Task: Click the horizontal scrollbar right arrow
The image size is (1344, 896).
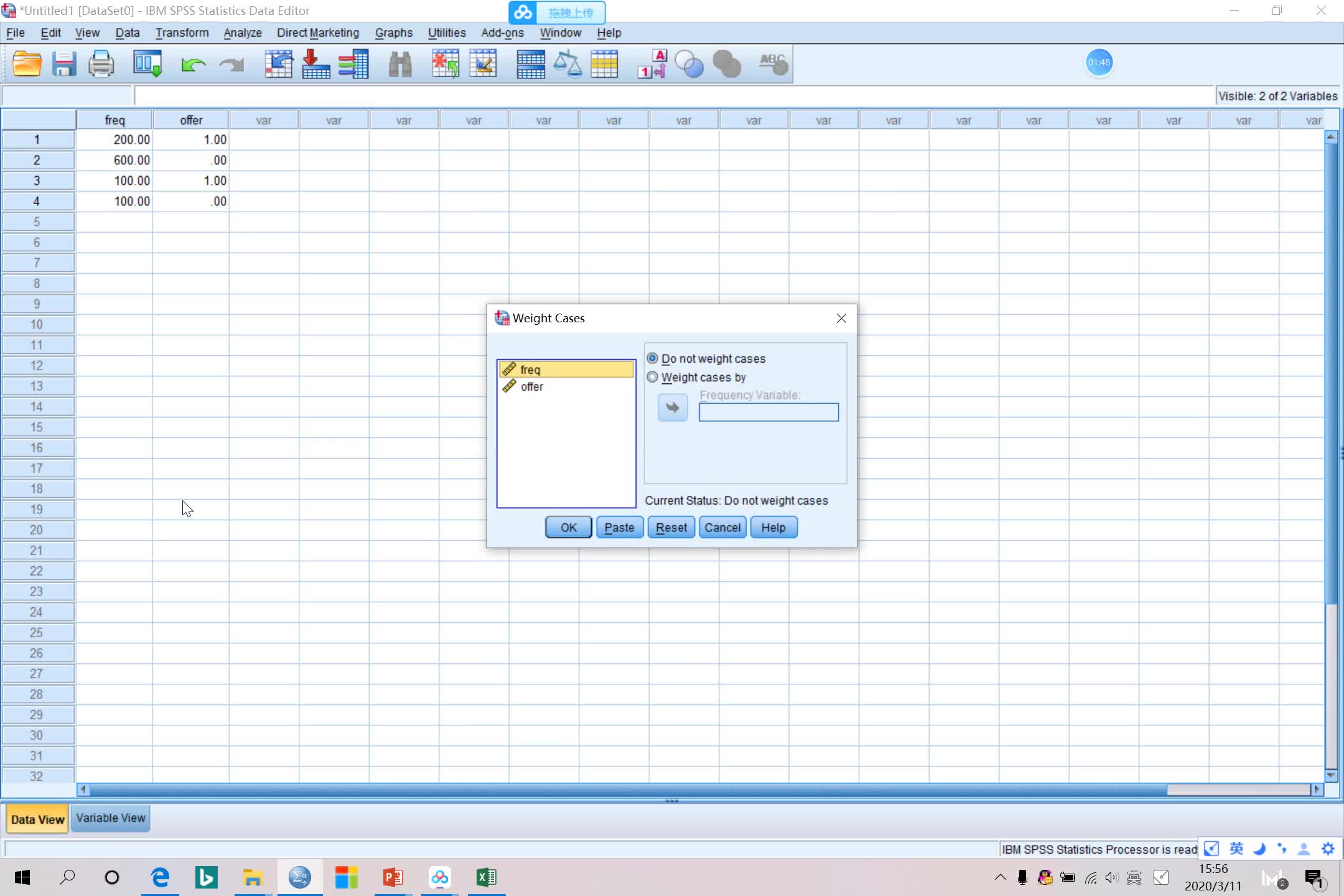Action: click(x=1317, y=790)
